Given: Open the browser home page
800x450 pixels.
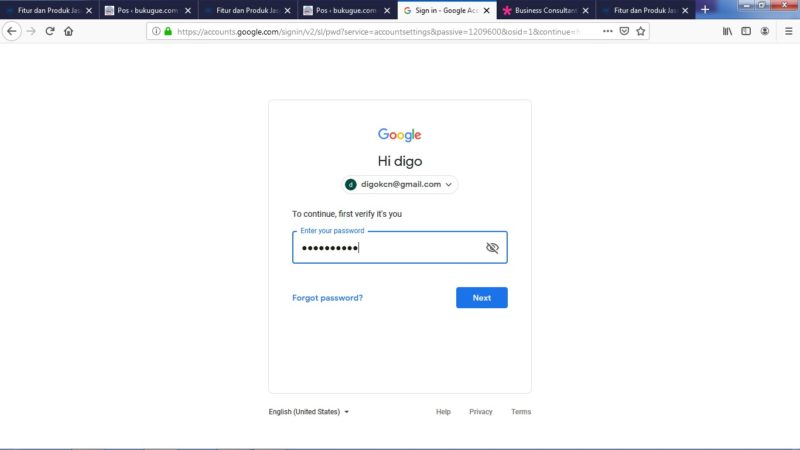Looking at the screenshot, I should click(x=68, y=31).
